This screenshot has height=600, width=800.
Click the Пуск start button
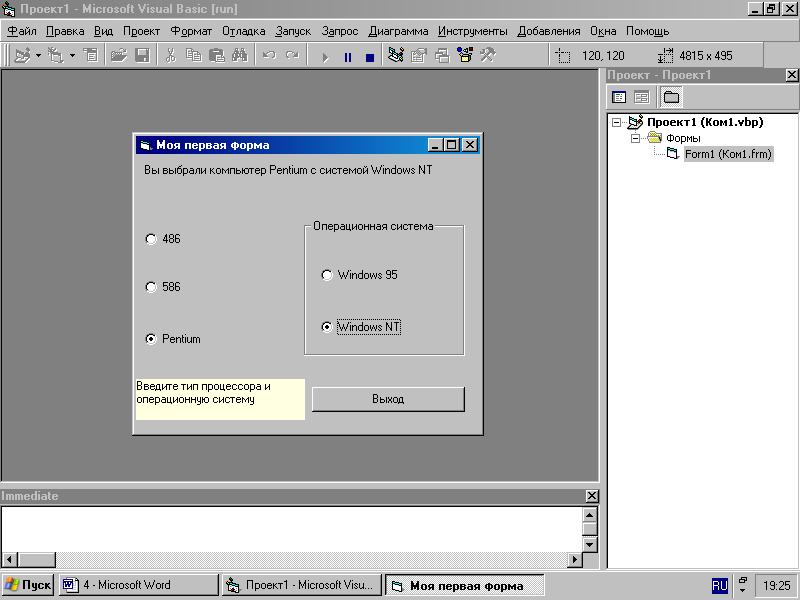click(28, 585)
